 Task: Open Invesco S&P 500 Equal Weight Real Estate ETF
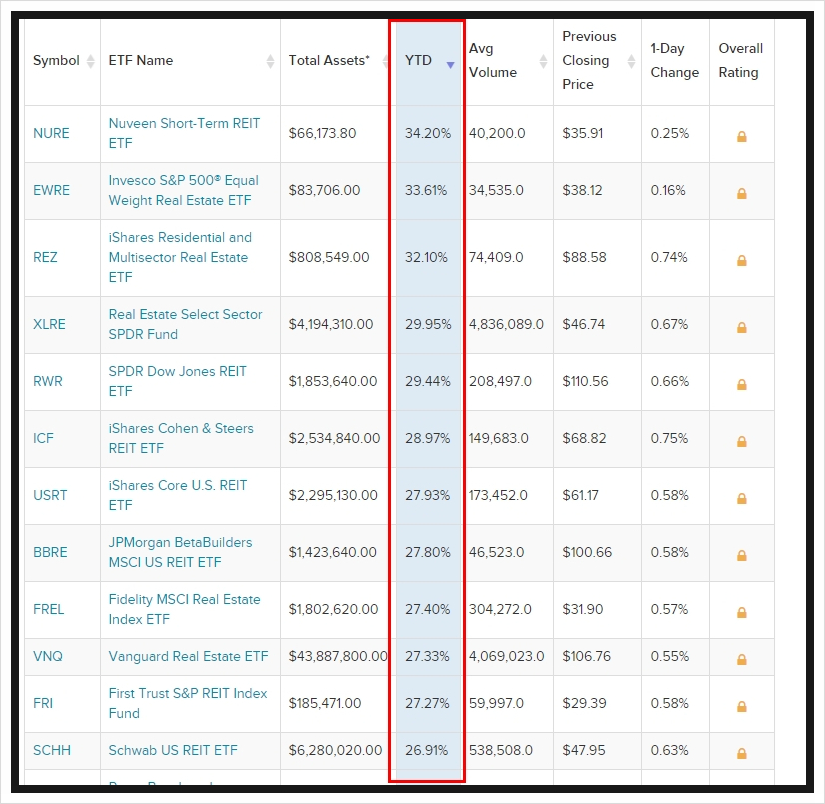[x=184, y=190]
